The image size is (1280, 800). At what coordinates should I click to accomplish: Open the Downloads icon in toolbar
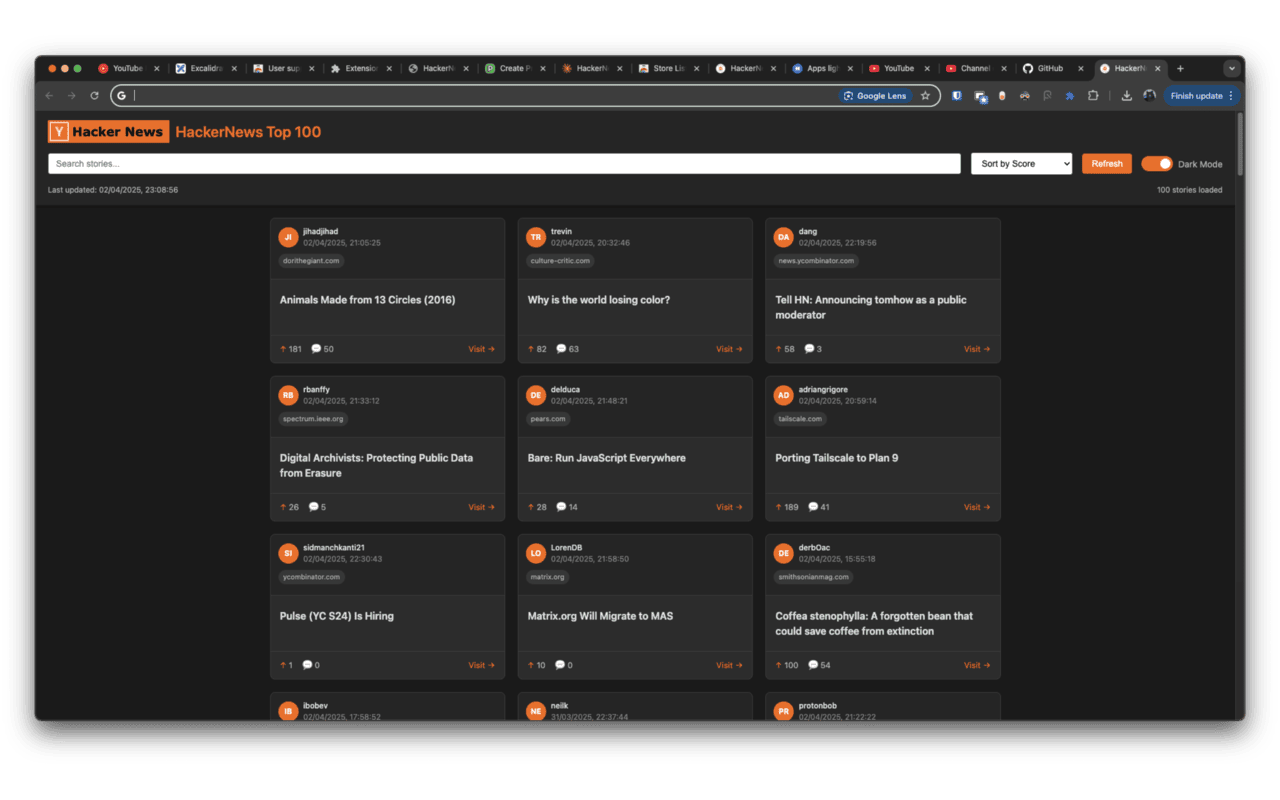(1127, 96)
